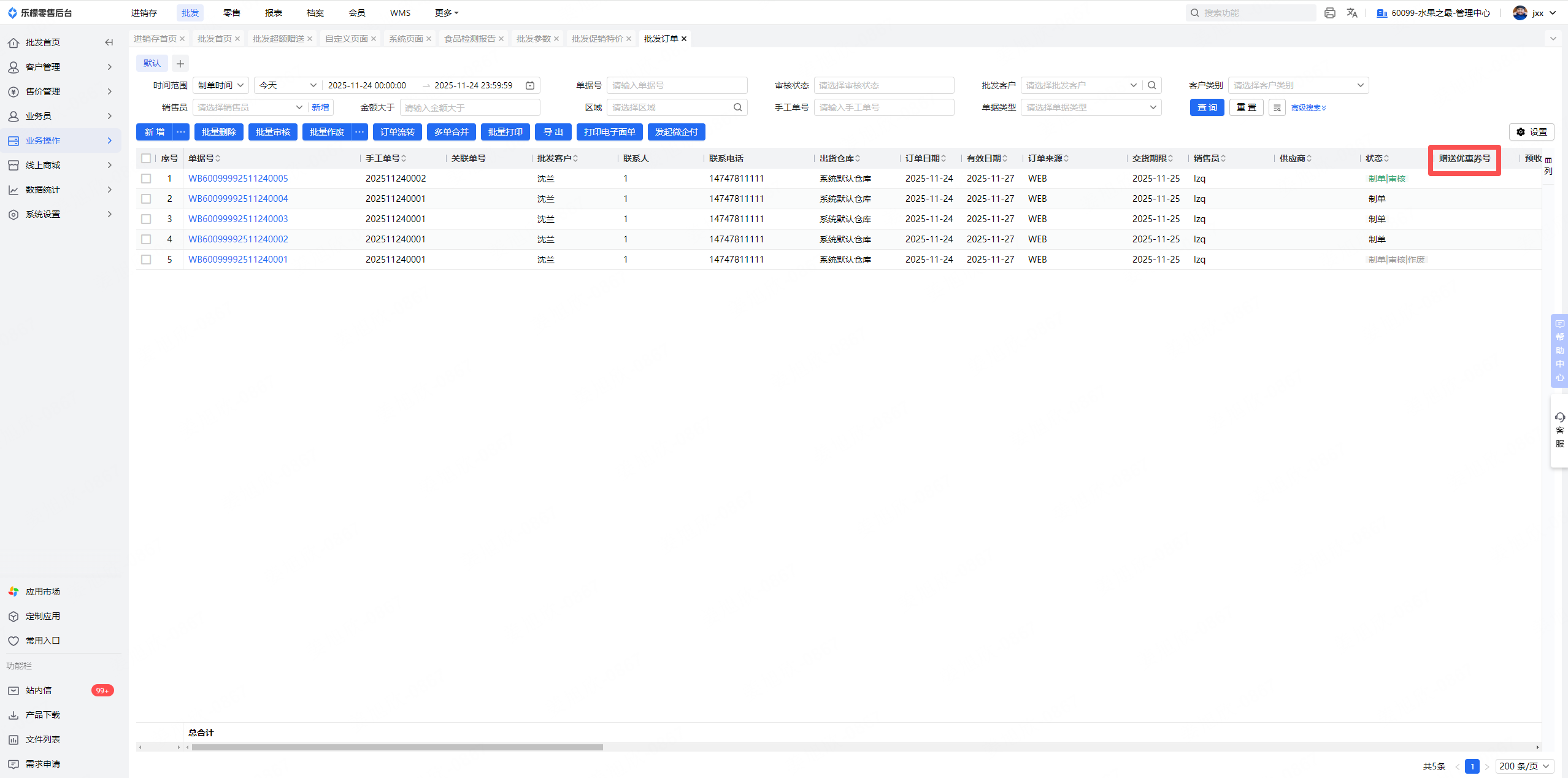Open the 站内信 mail icon entry

pos(13,690)
